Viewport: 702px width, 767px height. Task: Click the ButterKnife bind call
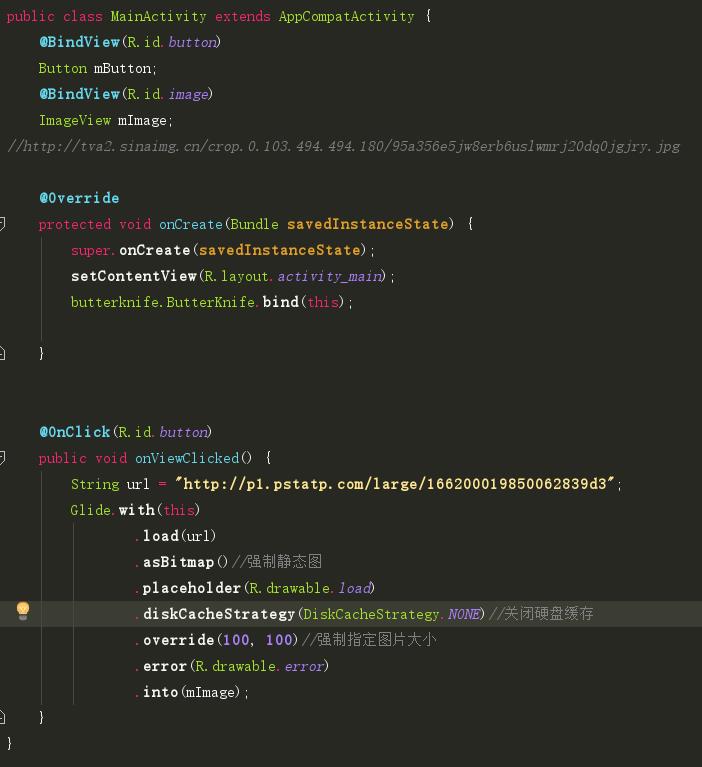point(279,302)
